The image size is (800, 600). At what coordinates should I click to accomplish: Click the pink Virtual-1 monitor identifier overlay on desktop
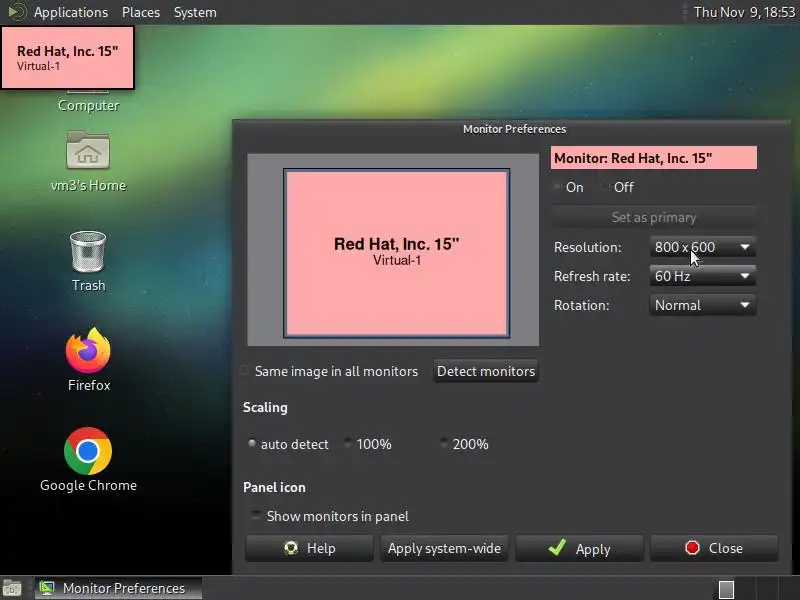click(x=68, y=58)
